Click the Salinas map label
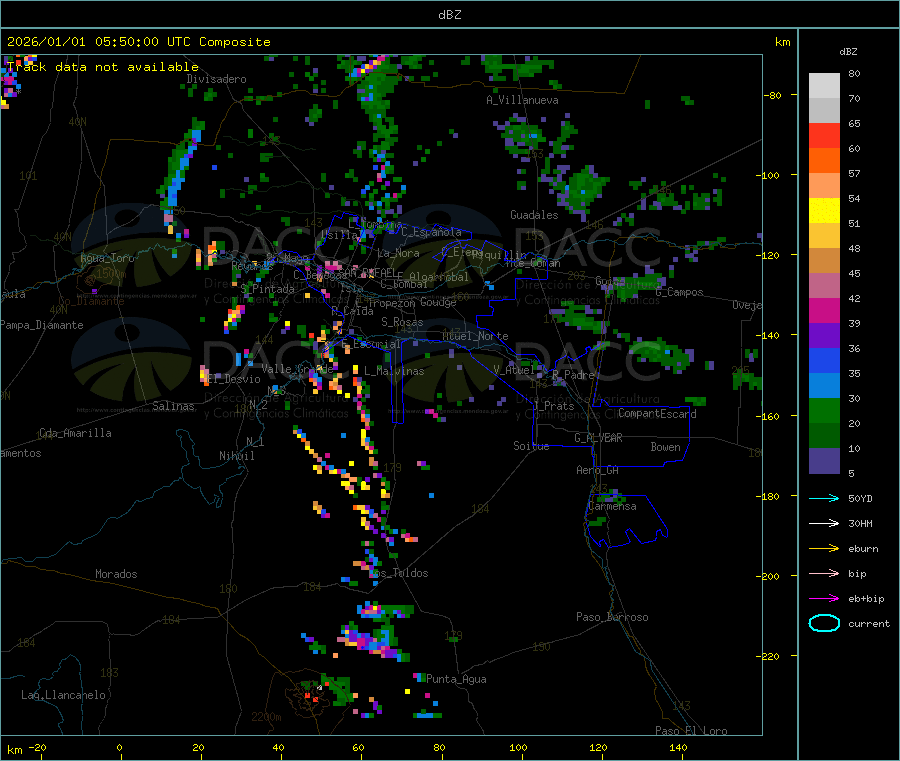The width and height of the screenshot is (900, 761). pos(173,406)
